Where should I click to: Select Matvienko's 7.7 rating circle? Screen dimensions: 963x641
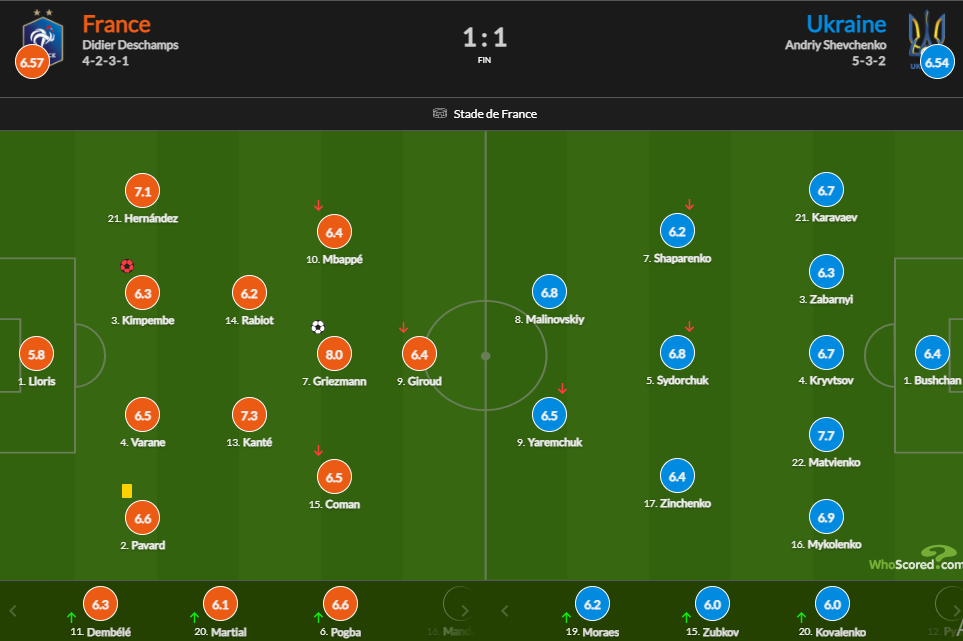[x=825, y=435]
